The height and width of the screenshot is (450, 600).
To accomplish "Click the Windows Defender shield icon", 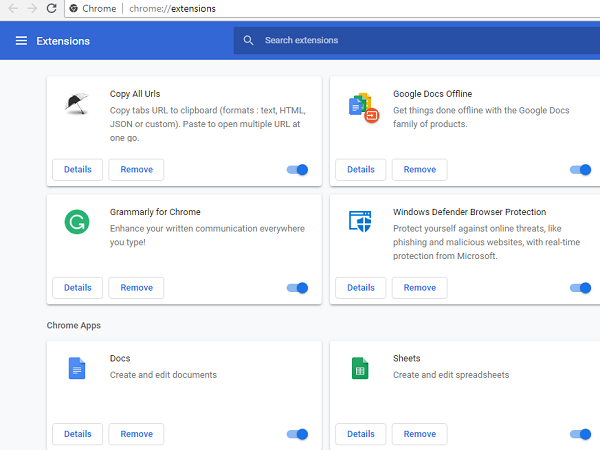I will pos(360,222).
